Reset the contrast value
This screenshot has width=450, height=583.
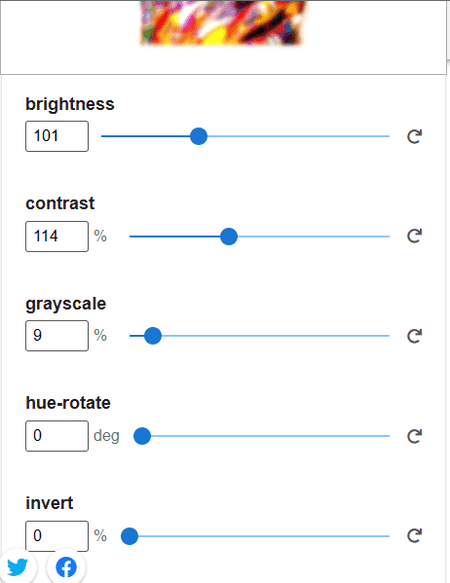[414, 236]
